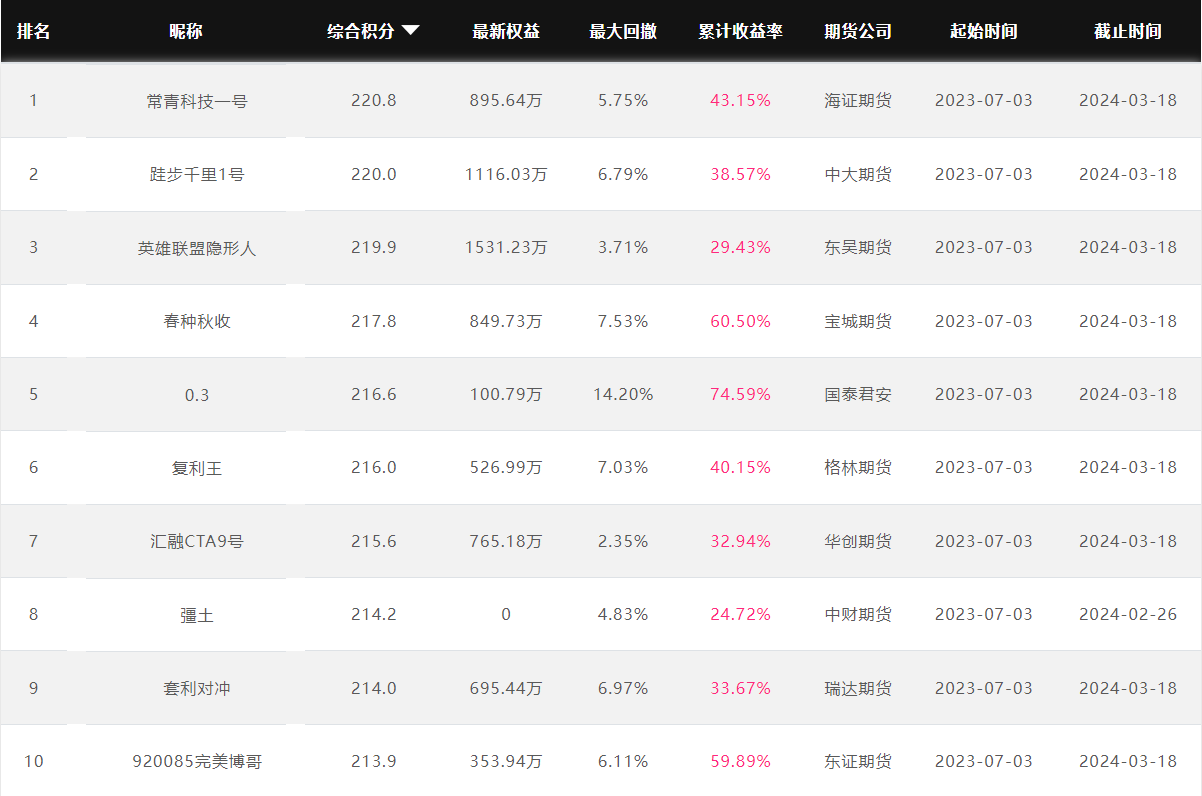Viewport: 1202px width, 796px height.
Task: Click the 7.53% max drawdown value
Action: click(623, 321)
